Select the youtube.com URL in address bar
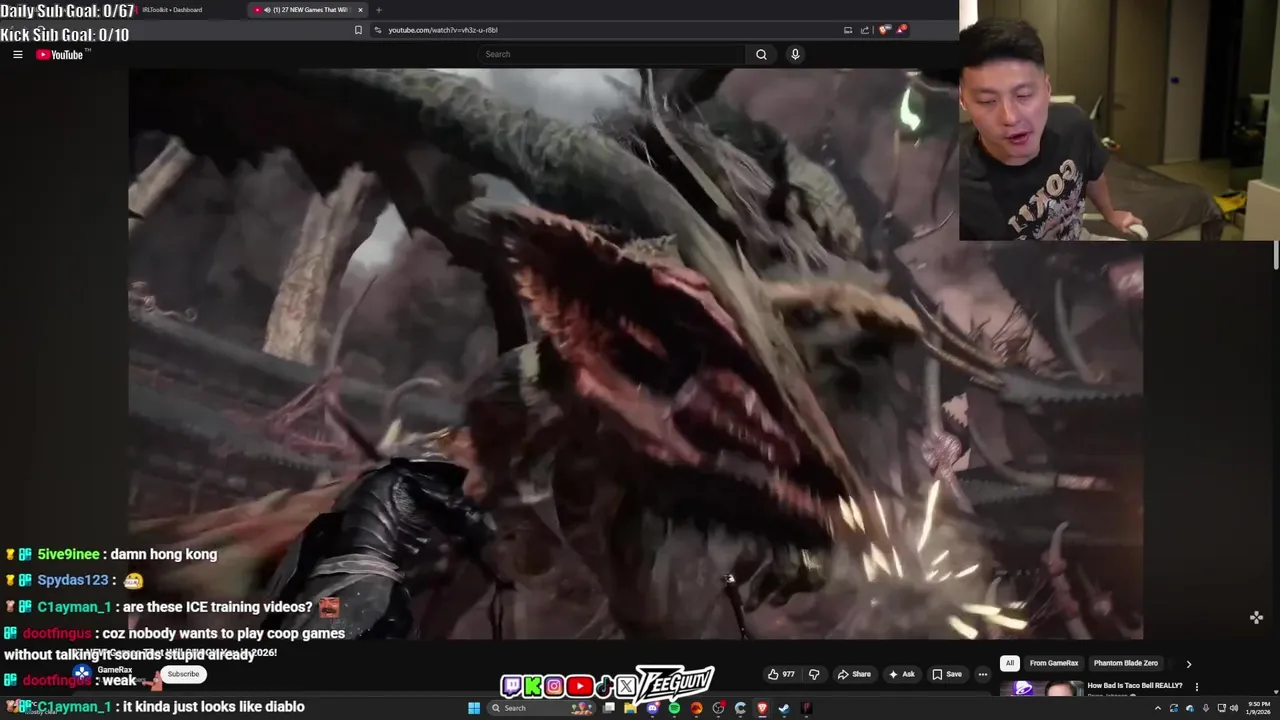 click(443, 30)
